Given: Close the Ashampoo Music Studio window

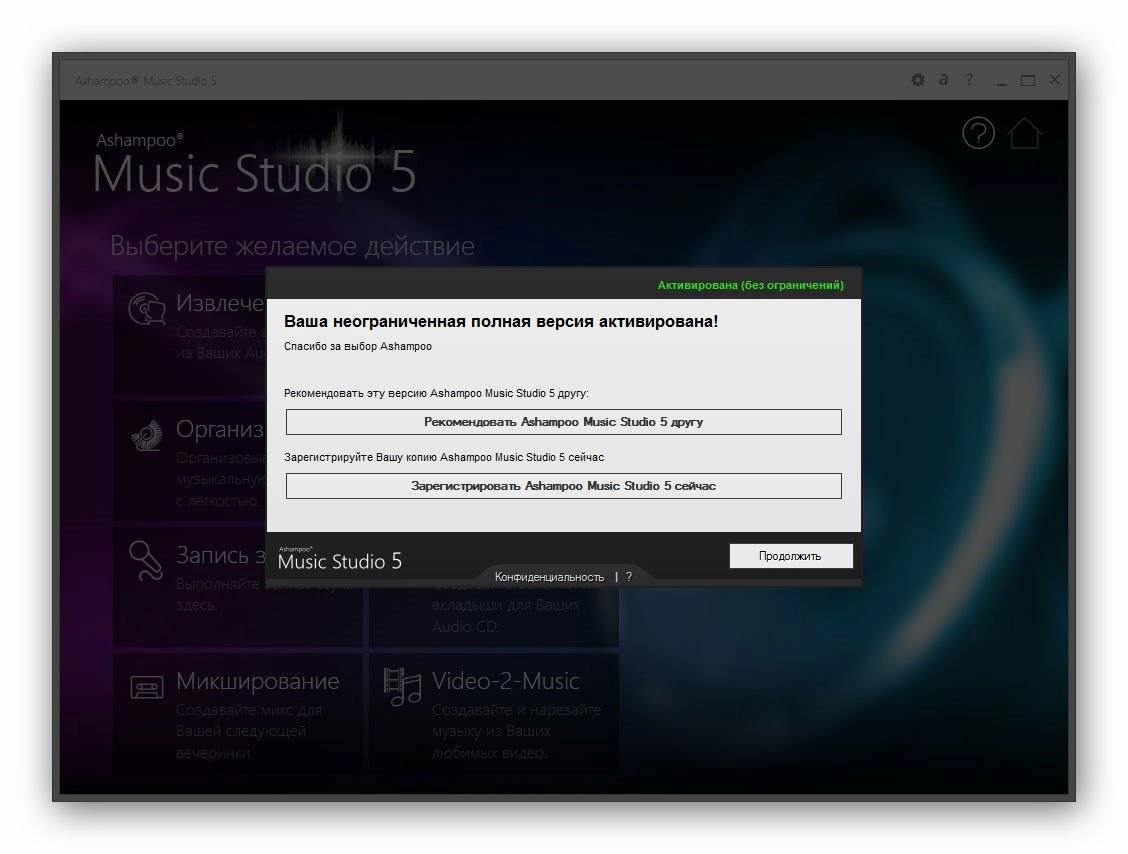Looking at the screenshot, I should [x=1055, y=80].
